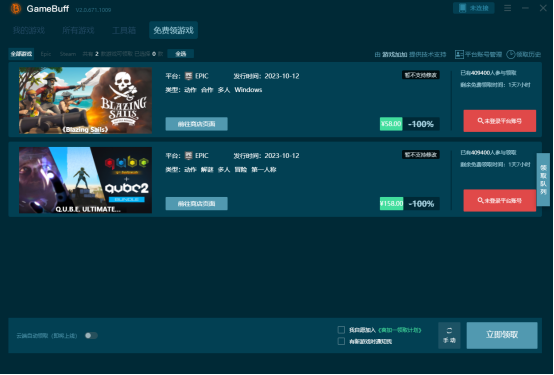Screen dimensions: 554x375
Task: Click the GameBuff logo icon
Action: coord(16,8)
